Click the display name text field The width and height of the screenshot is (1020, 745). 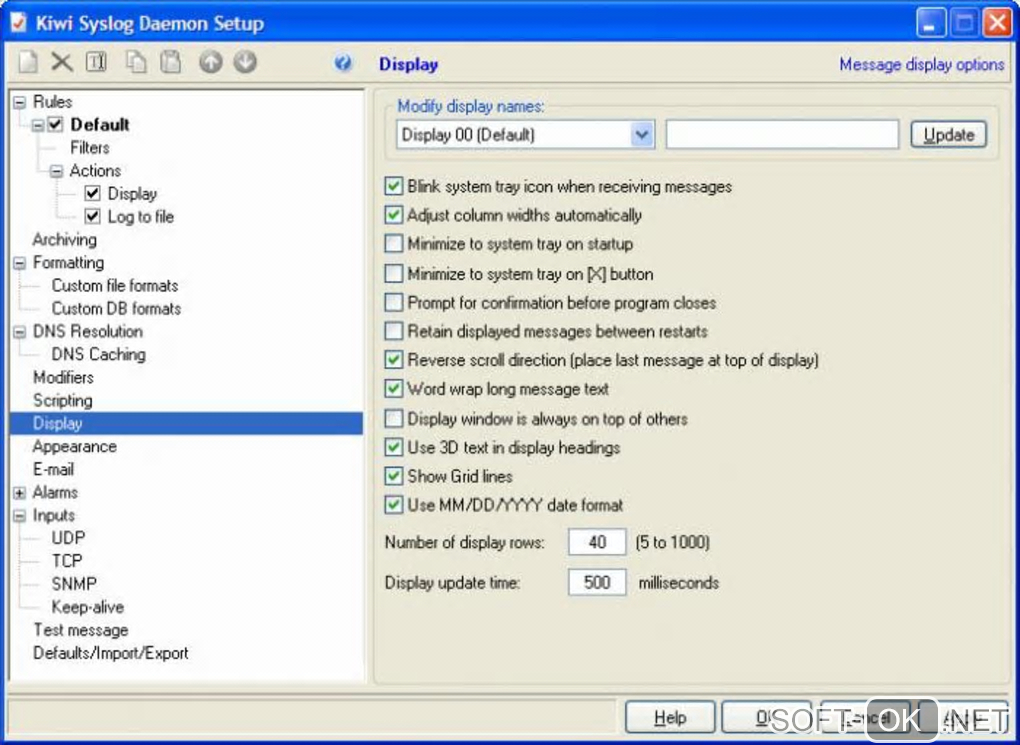tap(783, 135)
